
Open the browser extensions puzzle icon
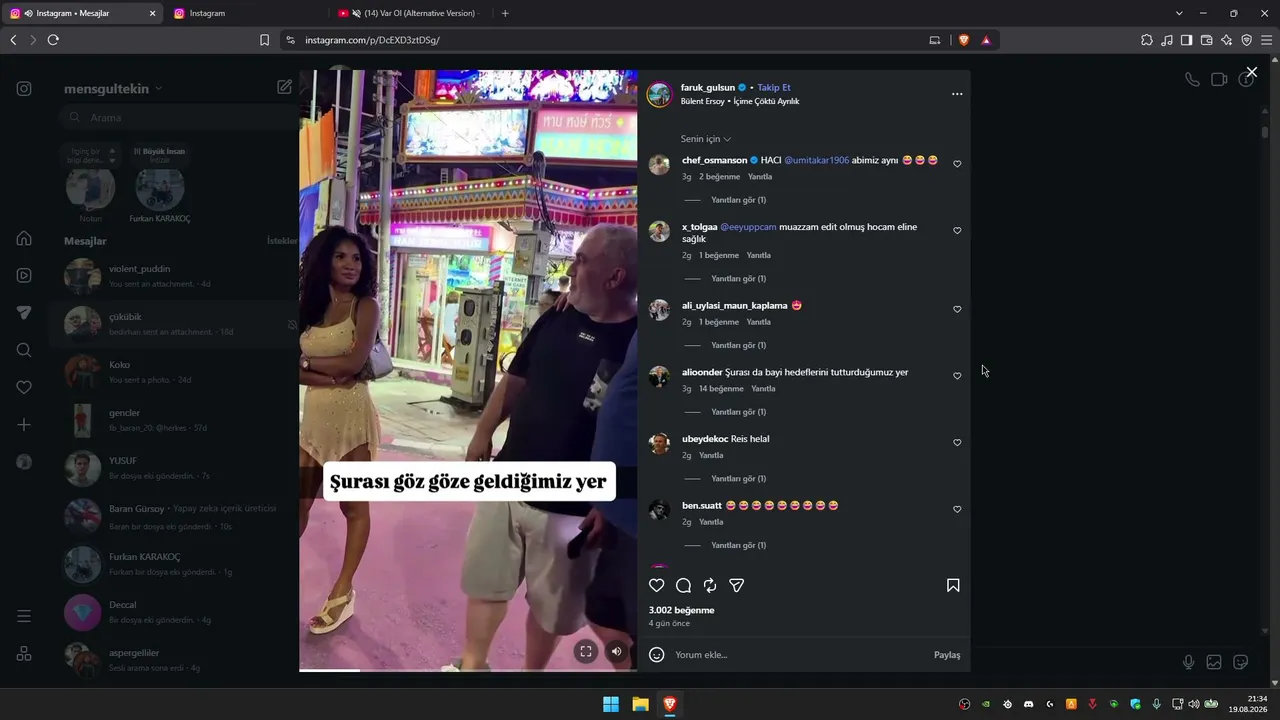1147,40
